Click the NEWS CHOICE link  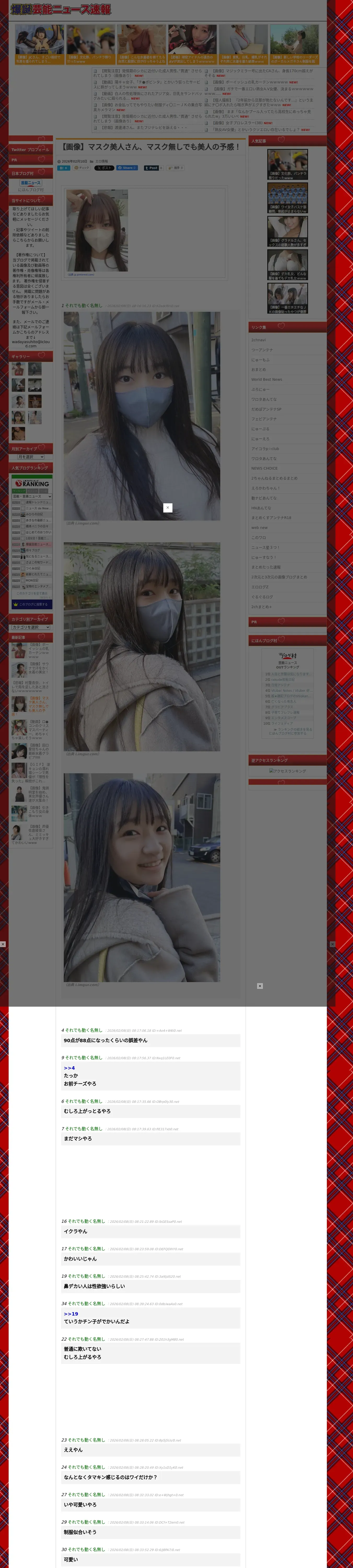pyautogui.click(x=264, y=469)
